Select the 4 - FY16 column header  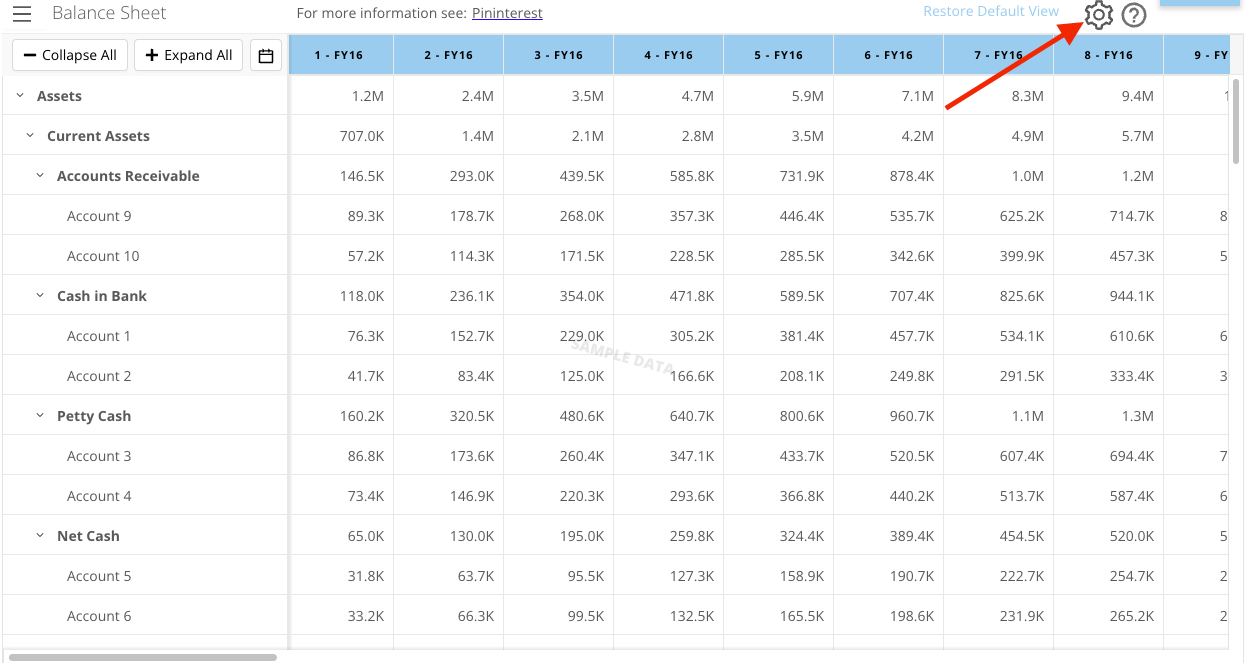pos(669,55)
